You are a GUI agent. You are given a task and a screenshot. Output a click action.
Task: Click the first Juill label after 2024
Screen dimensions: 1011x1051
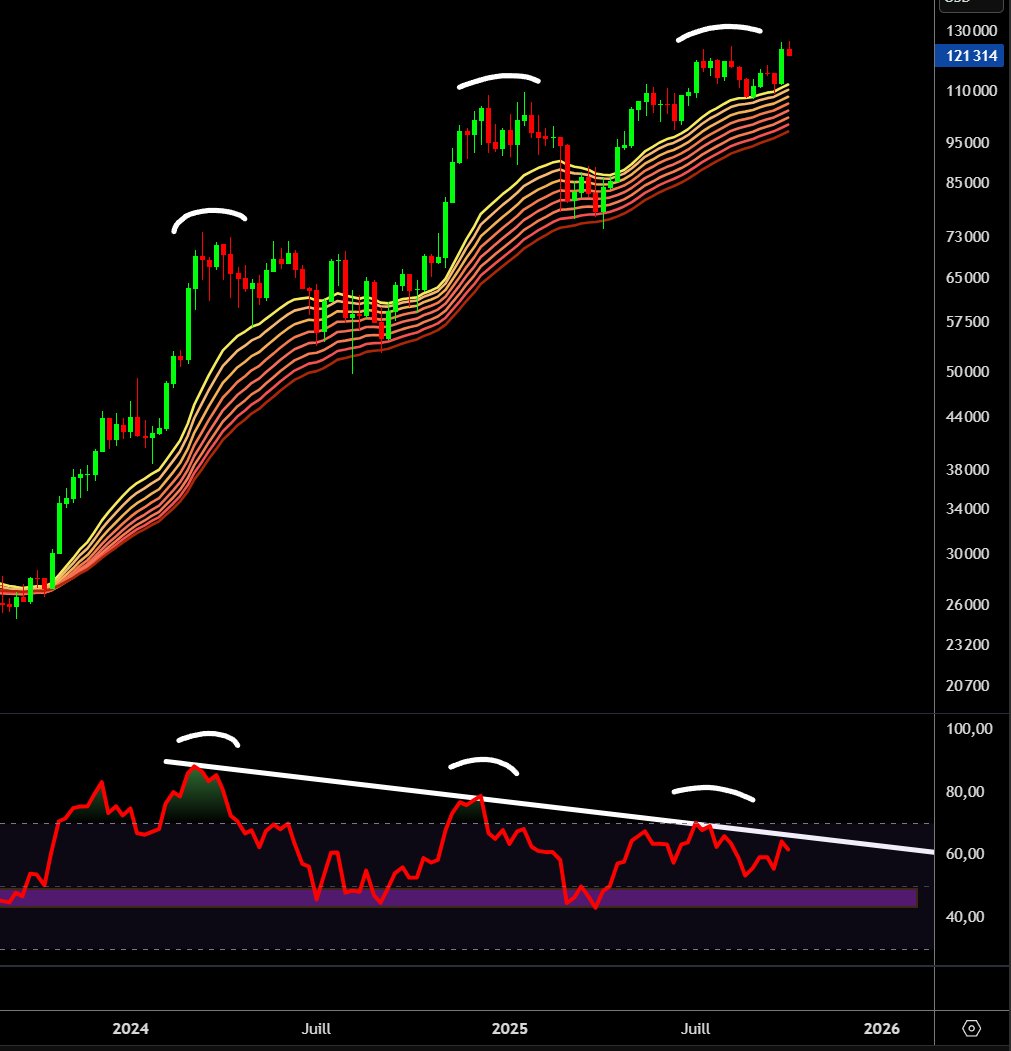(x=316, y=1028)
